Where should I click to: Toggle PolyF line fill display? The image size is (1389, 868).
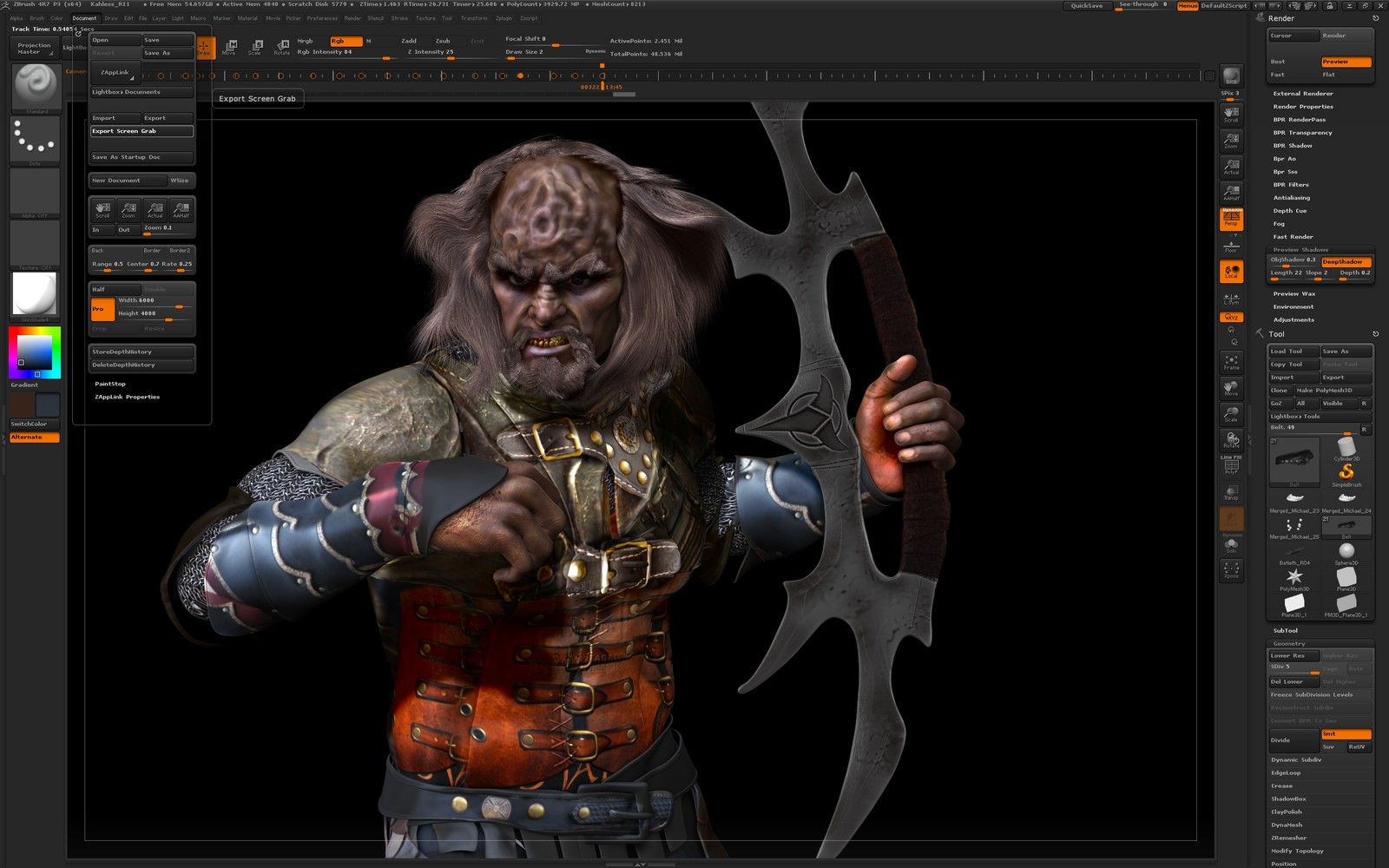[x=1231, y=466]
